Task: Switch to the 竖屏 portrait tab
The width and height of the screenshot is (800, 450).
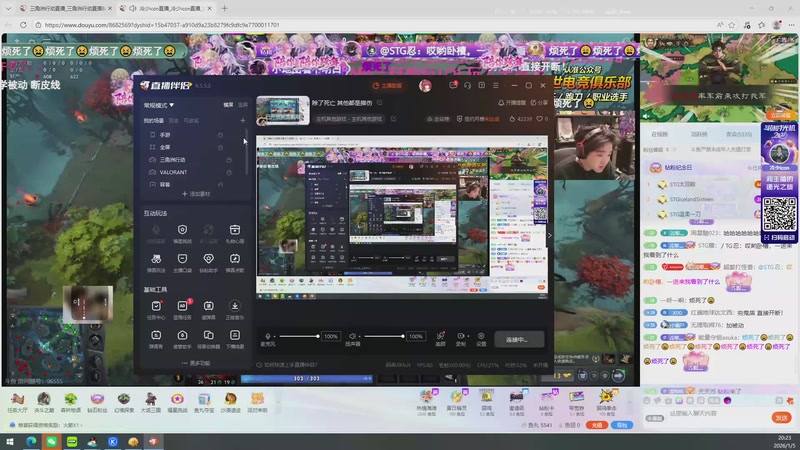Action: pos(243,105)
